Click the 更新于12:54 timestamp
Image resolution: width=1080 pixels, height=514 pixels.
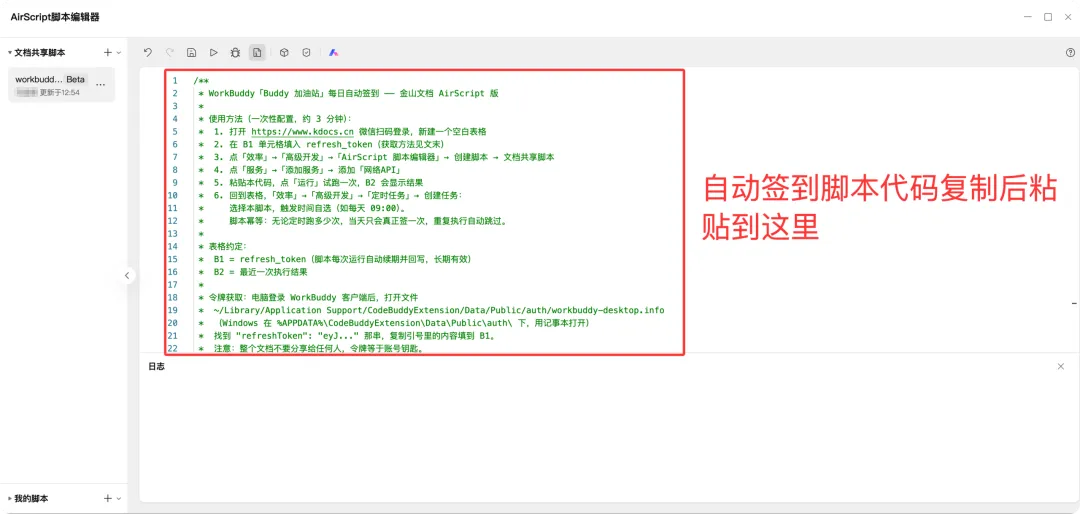tap(59, 92)
